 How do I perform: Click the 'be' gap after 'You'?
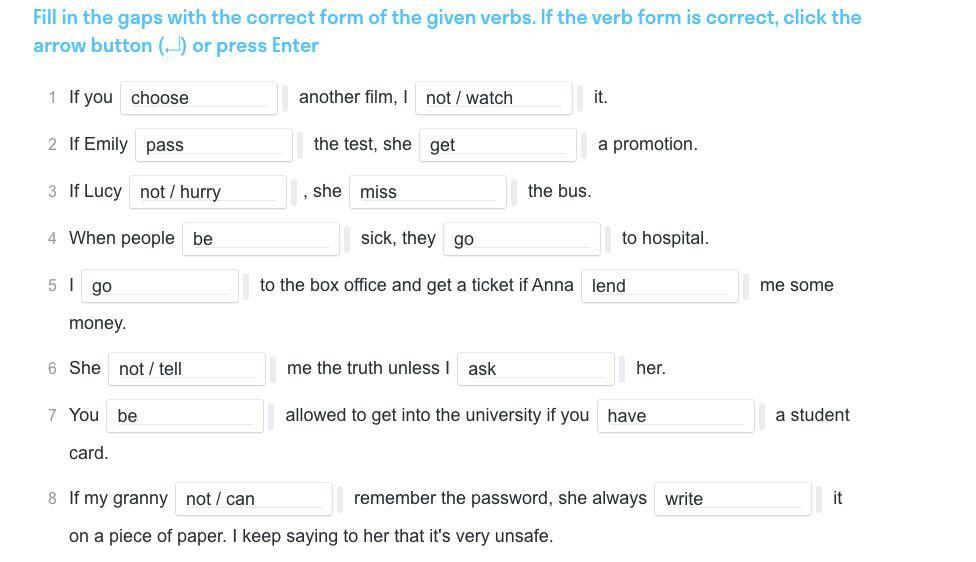(x=185, y=416)
